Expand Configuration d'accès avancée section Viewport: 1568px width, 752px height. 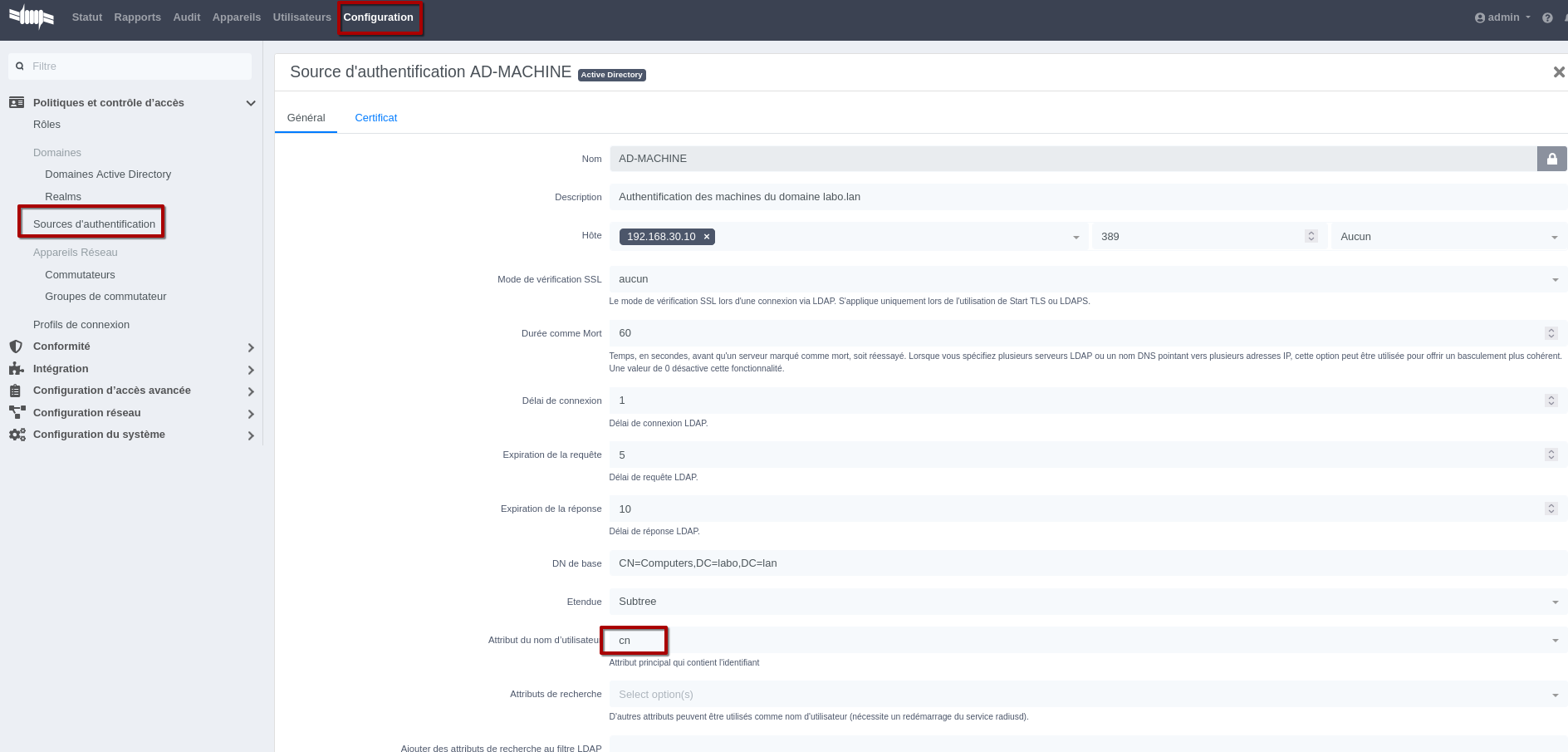250,391
